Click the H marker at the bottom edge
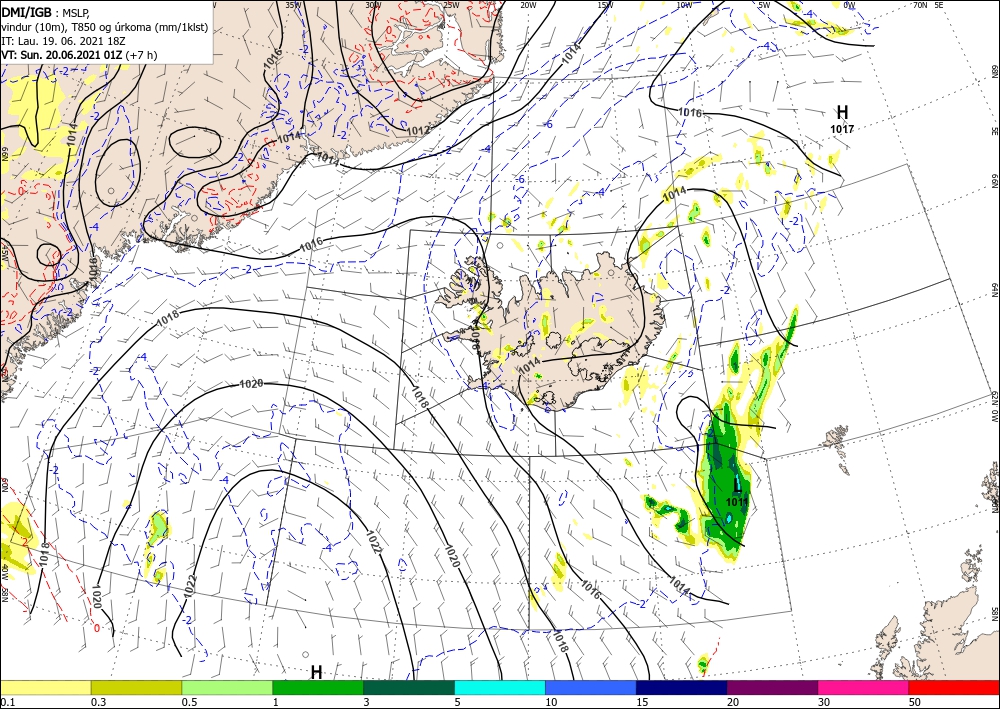The image size is (1000, 709). tap(316, 672)
